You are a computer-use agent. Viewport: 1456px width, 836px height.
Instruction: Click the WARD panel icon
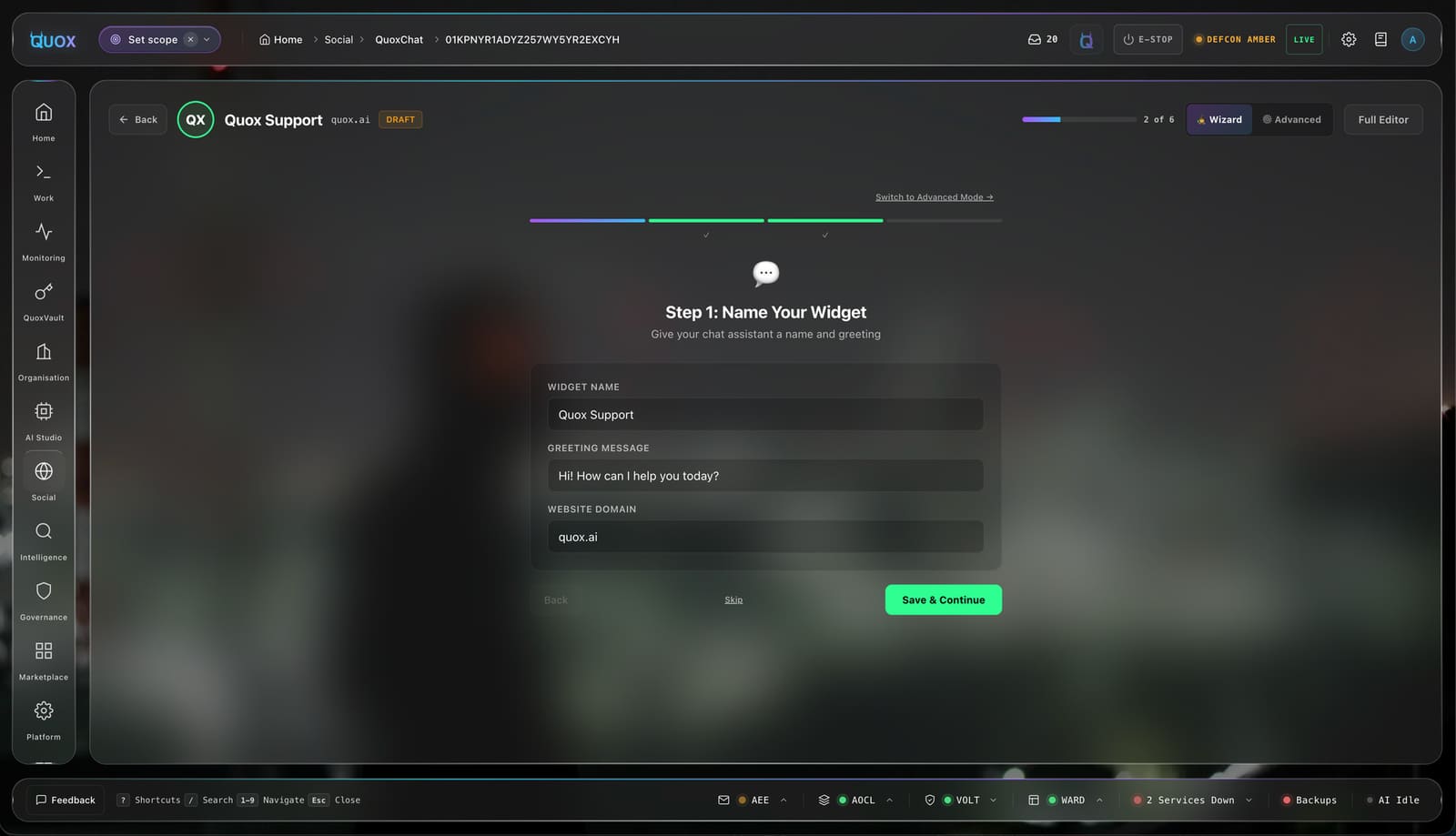(1033, 801)
